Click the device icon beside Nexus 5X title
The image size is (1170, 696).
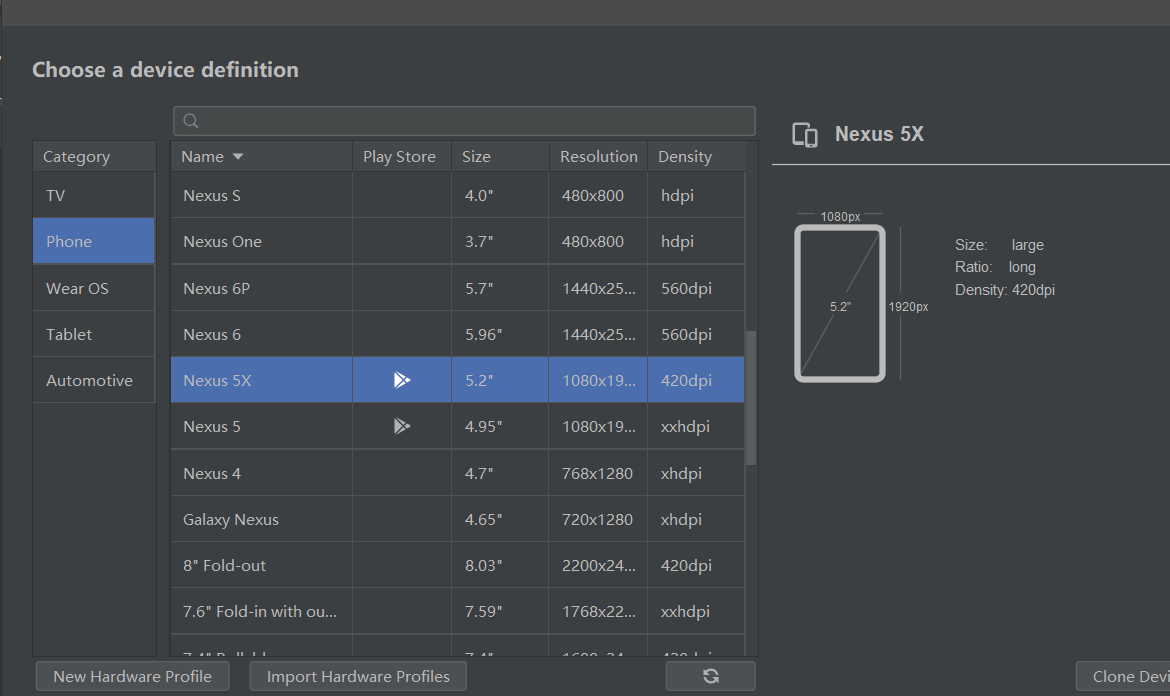[x=804, y=135]
